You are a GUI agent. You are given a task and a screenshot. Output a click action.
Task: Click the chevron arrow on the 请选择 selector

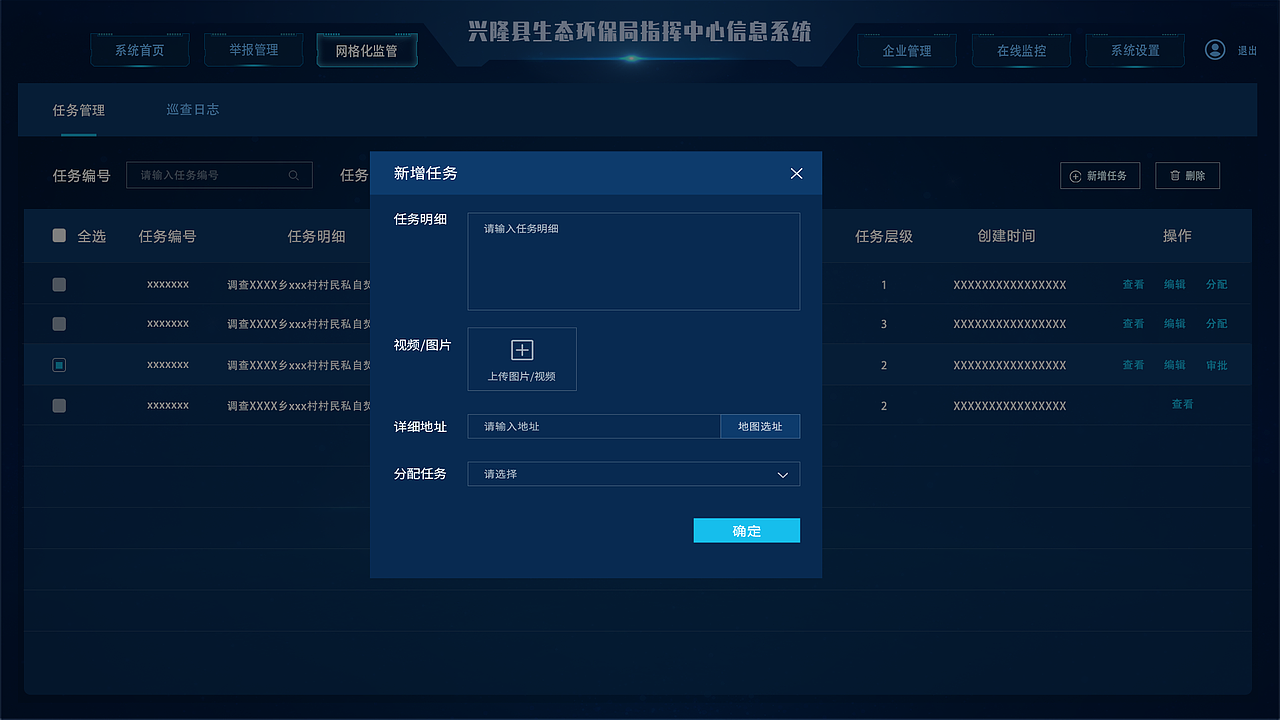tap(784, 474)
